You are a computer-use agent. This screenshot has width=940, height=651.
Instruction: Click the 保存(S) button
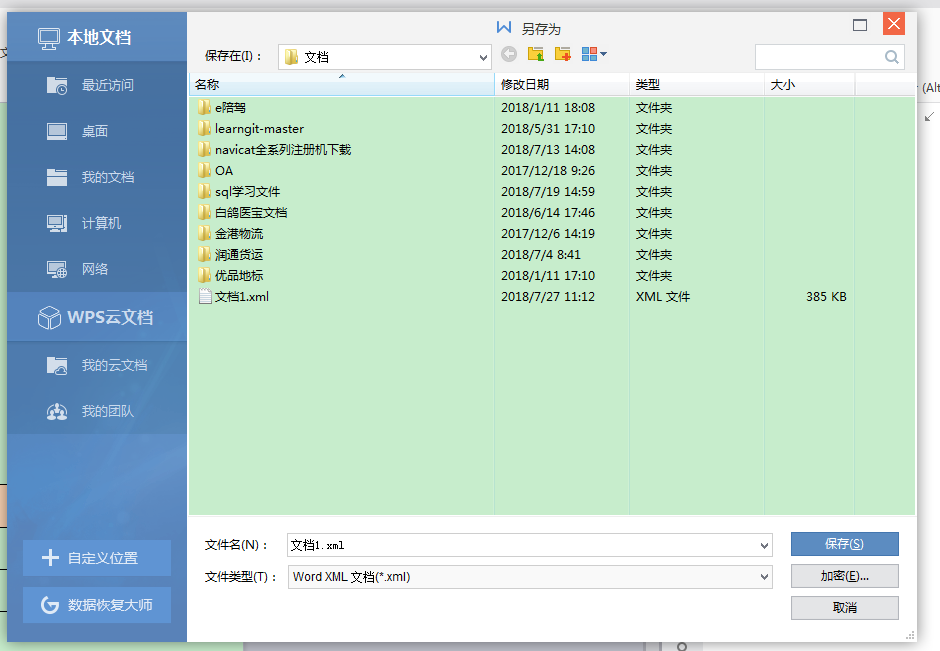845,544
